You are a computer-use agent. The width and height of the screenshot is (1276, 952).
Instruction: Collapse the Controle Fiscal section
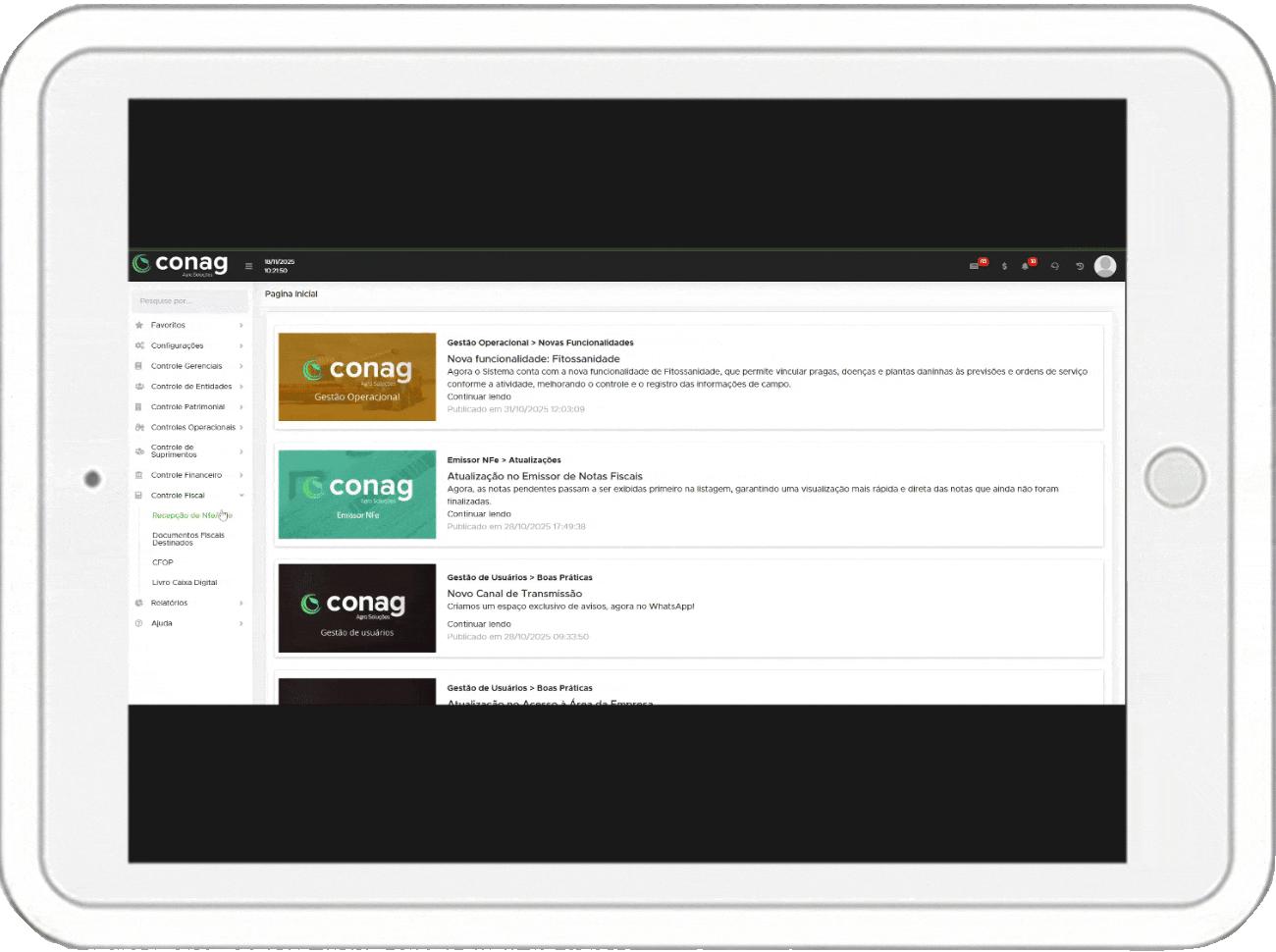pyautogui.click(x=188, y=496)
